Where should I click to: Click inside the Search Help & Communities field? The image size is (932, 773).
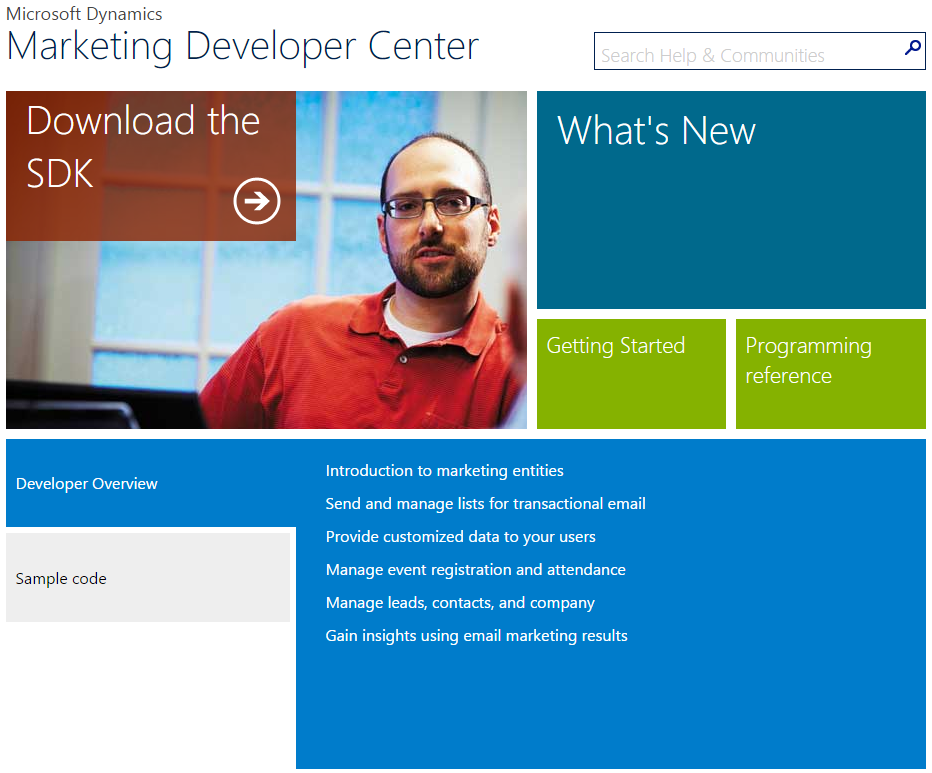(745, 55)
